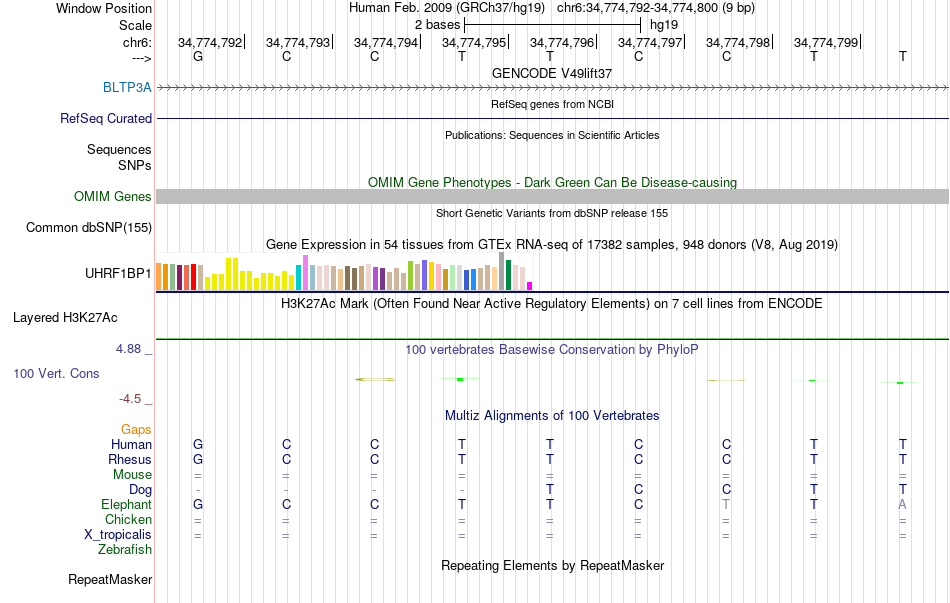Click the OMIM Genes gray bar
This screenshot has width=950, height=603.
pos(552,196)
